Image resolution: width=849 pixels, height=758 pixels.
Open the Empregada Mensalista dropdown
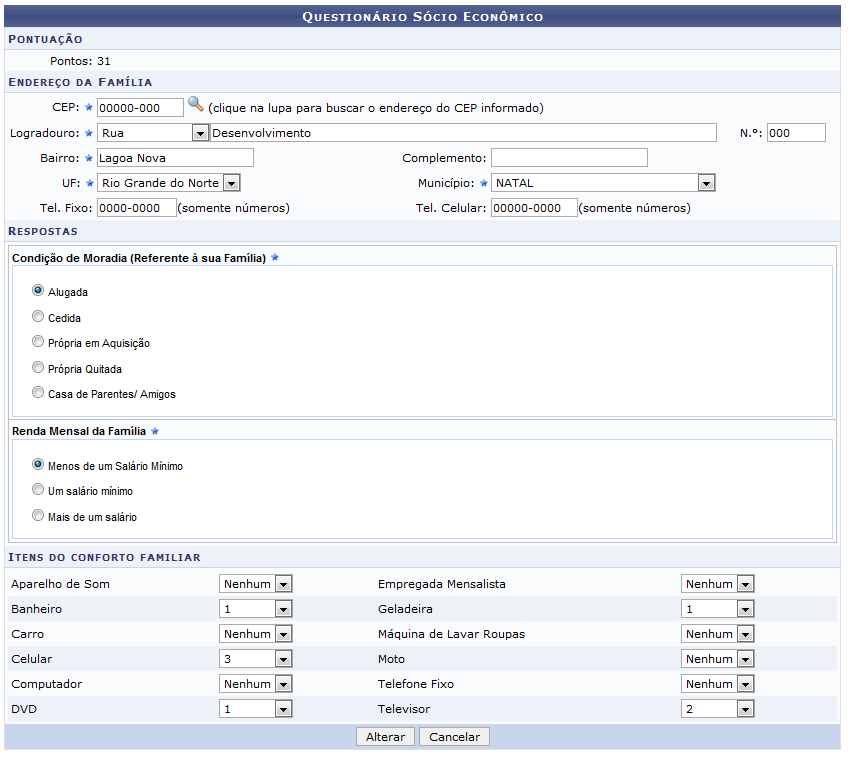point(744,584)
